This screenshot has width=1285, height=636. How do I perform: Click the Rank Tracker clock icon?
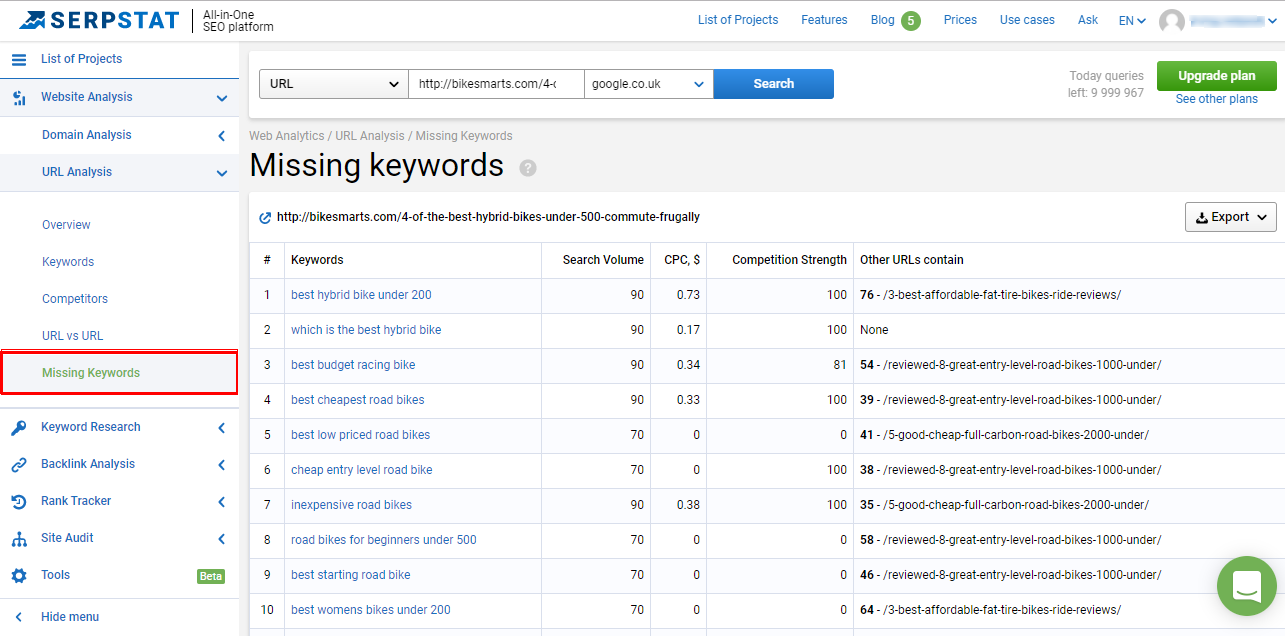click(x=19, y=502)
